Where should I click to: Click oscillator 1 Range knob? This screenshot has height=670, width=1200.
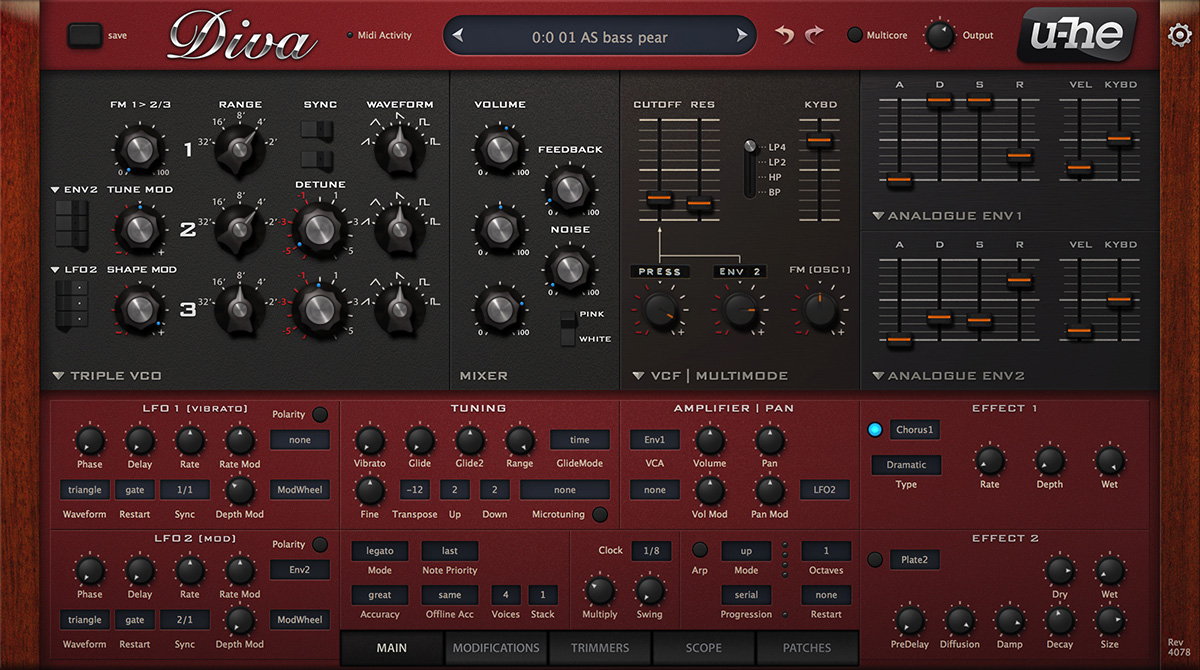tap(240, 149)
